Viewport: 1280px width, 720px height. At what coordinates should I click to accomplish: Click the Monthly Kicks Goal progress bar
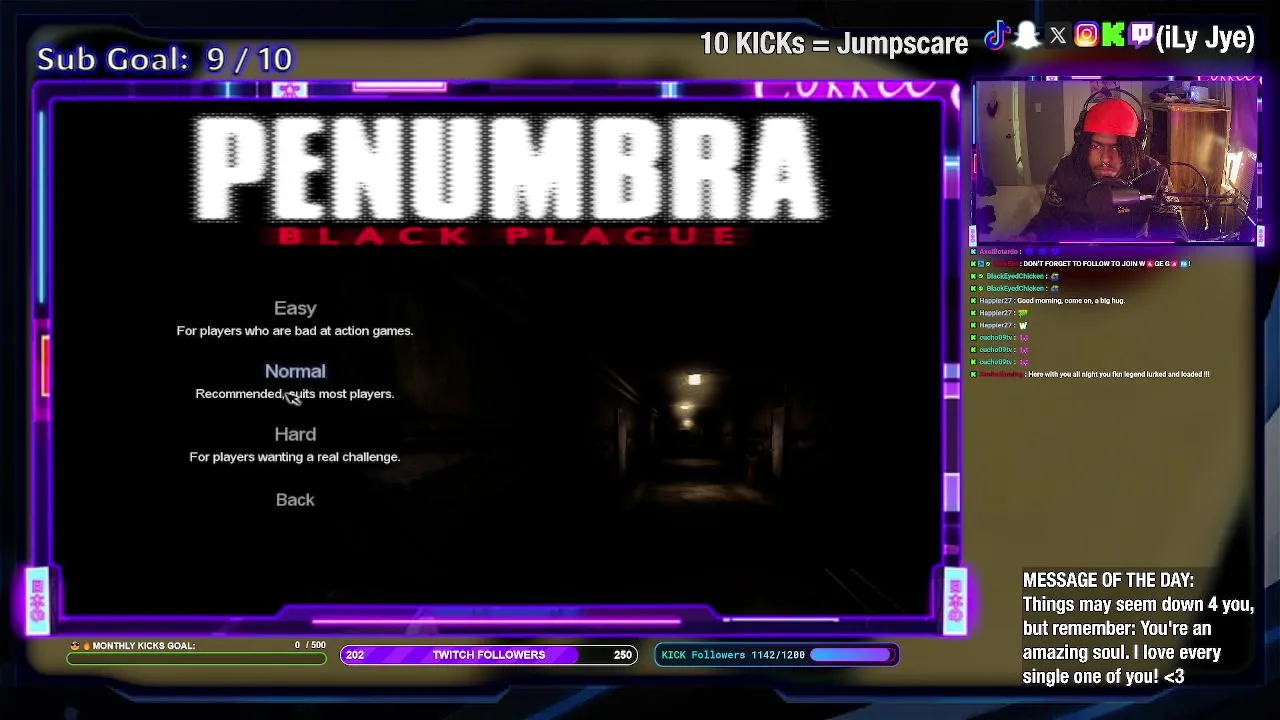(x=197, y=658)
